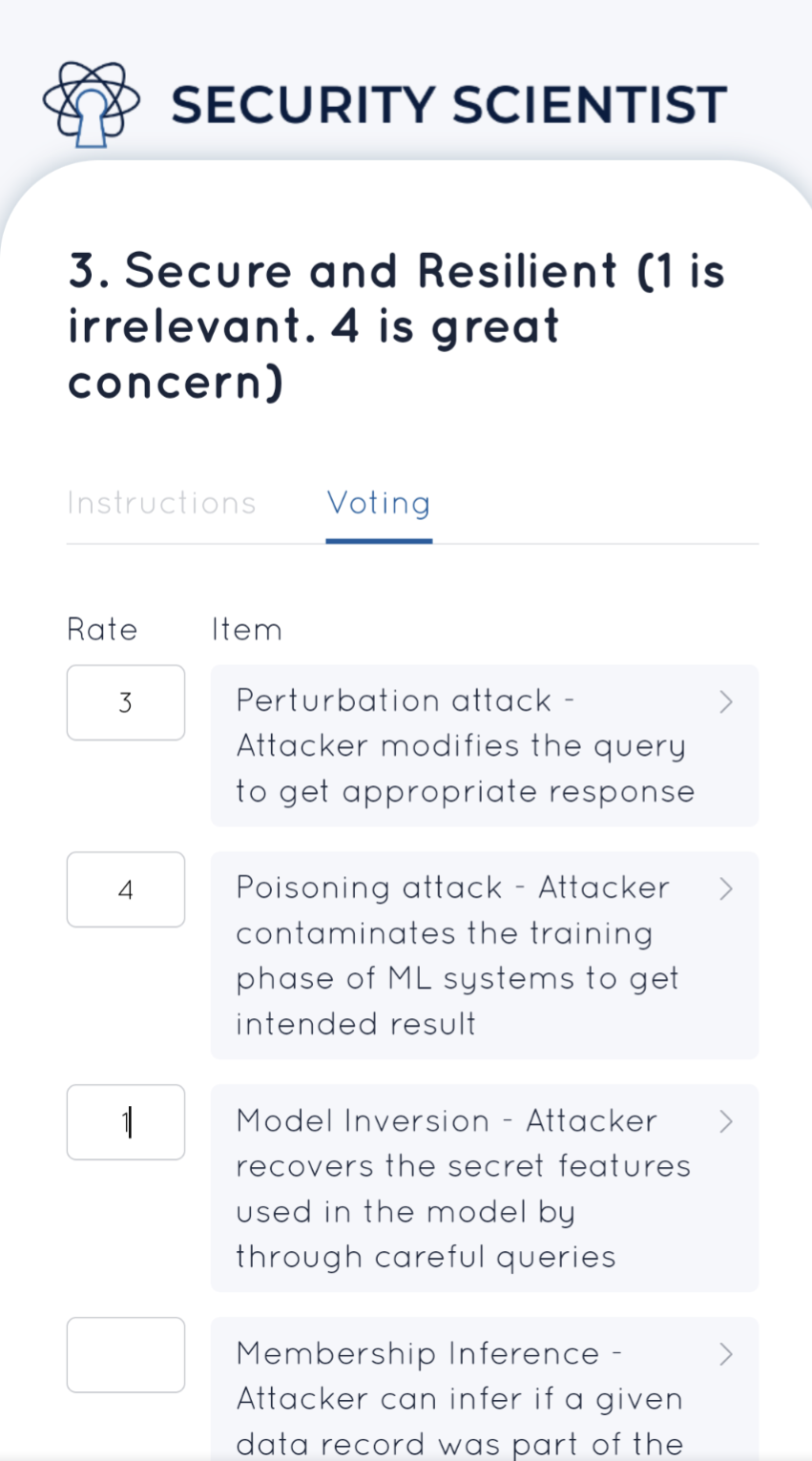Click the Item column header
Screen dimensions: 812x1461
pos(247,630)
